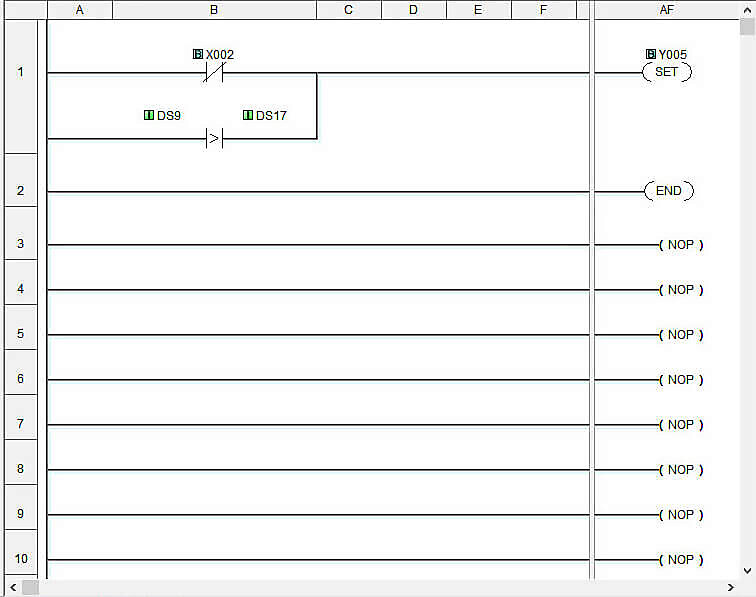The width and height of the screenshot is (756, 597).
Task: Select column header AF
Action: click(x=667, y=10)
